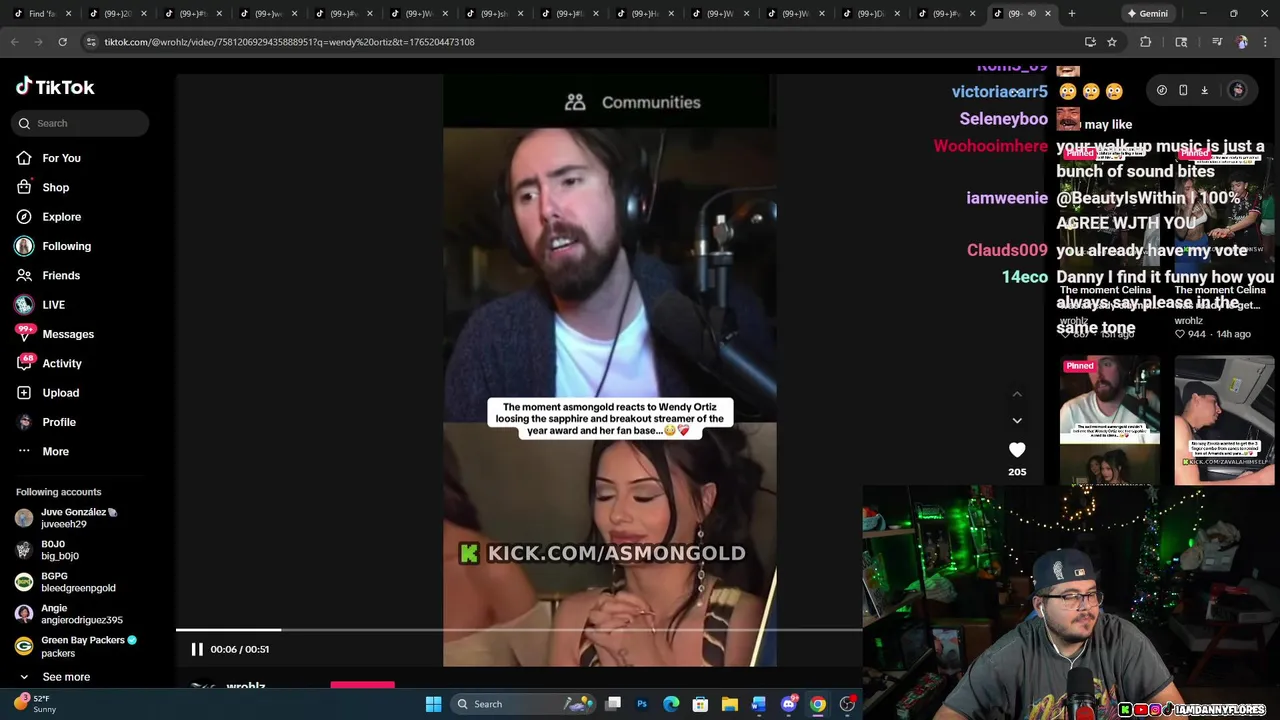
Task: Click the Chrome address bar URL
Action: coord(289,42)
